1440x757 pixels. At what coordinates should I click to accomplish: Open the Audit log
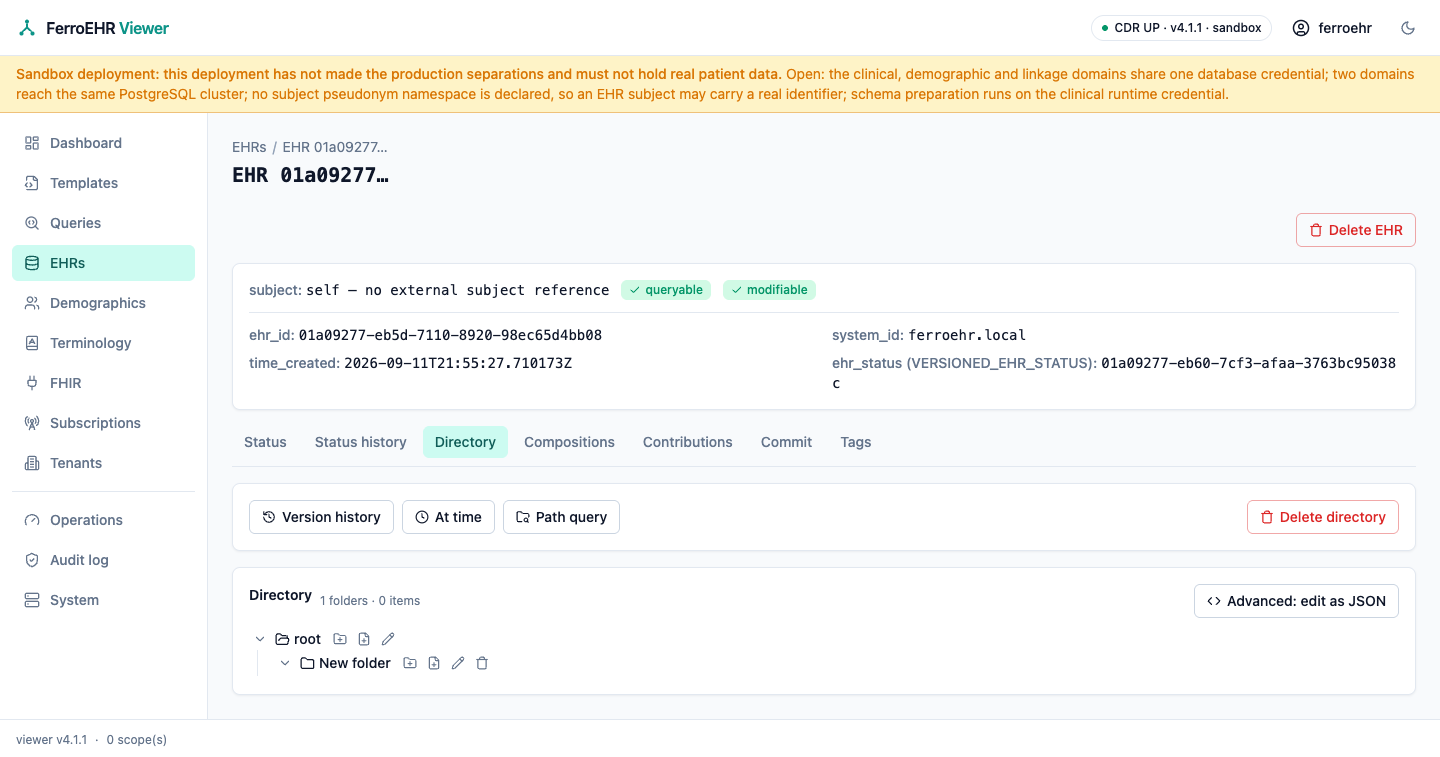[103, 560]
